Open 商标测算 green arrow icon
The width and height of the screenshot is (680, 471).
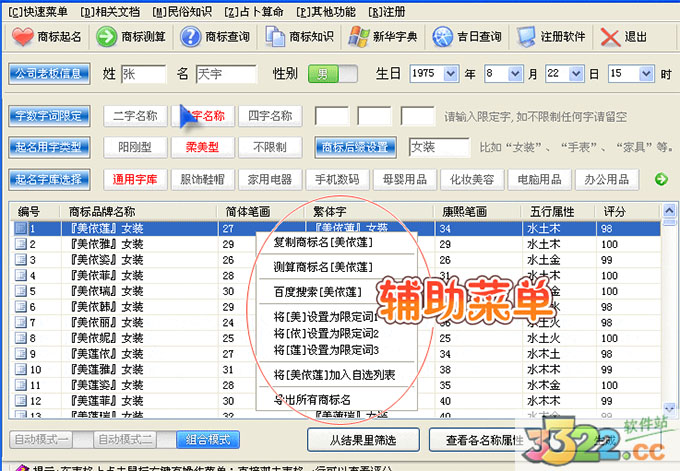point(106,37)
